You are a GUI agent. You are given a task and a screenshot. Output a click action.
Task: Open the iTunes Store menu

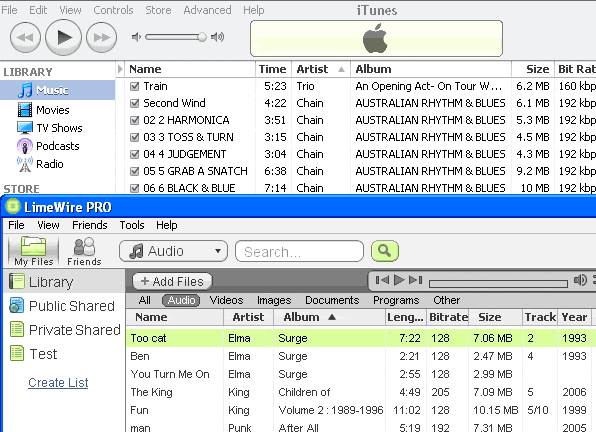pyautogui.click(x=158, y=10)
